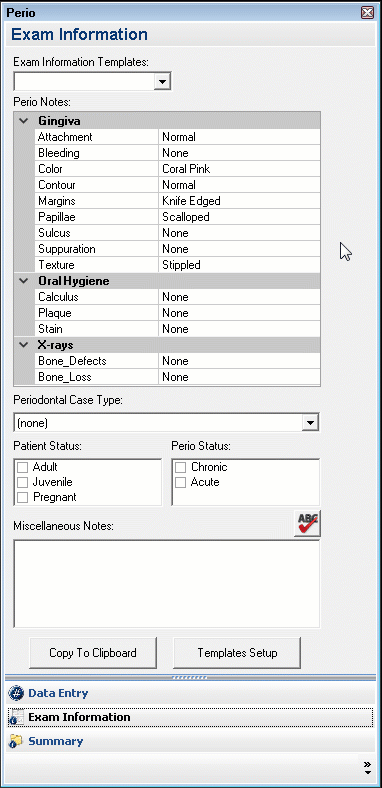Viewport: 382px width, 788px height.
Task: Collapse the Oral Hygiene group
Action: 24,281
